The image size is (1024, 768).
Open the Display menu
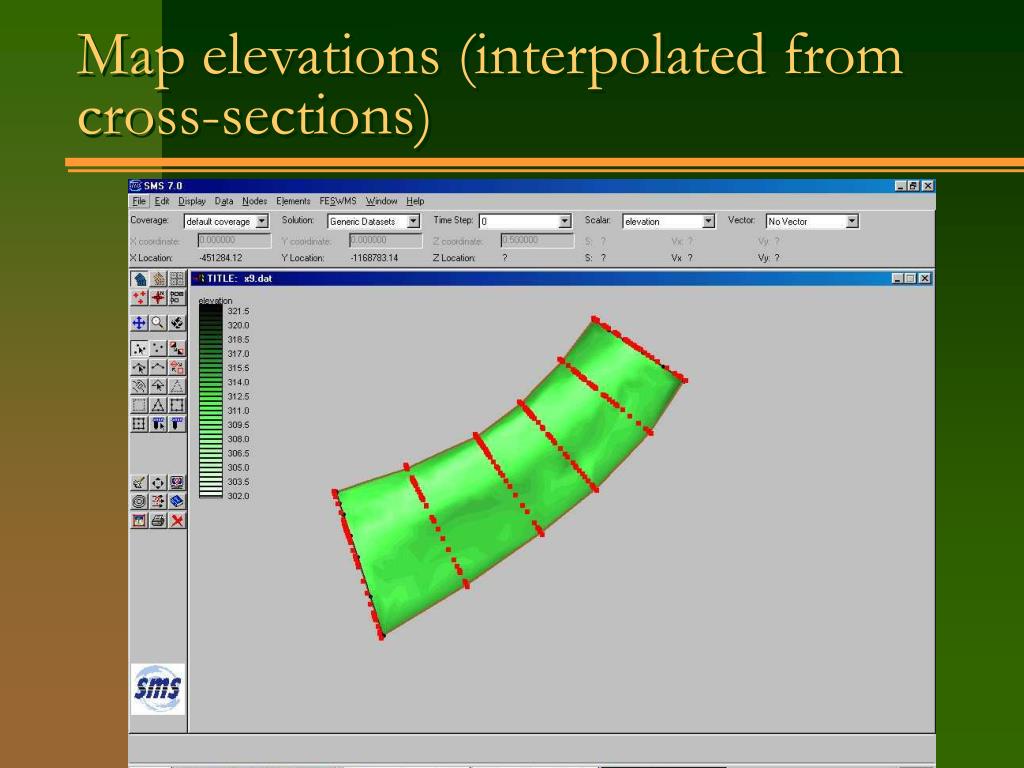[192, 201]
